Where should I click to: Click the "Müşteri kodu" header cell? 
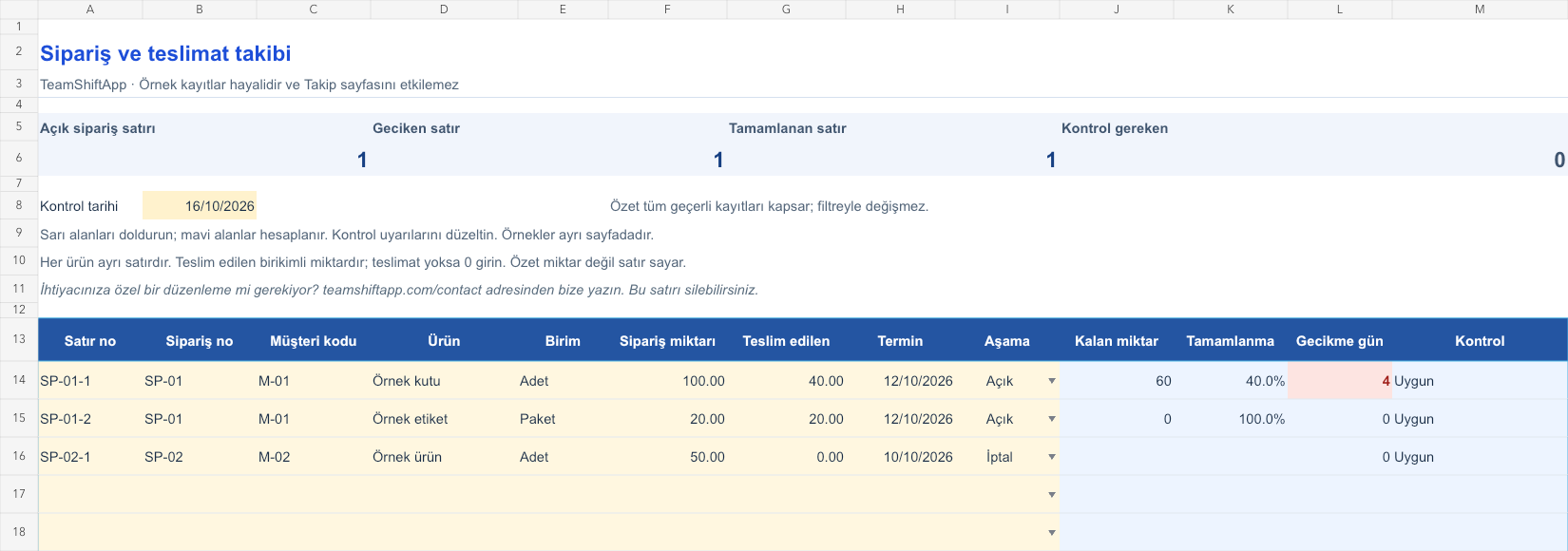click(x=314, y=341)
